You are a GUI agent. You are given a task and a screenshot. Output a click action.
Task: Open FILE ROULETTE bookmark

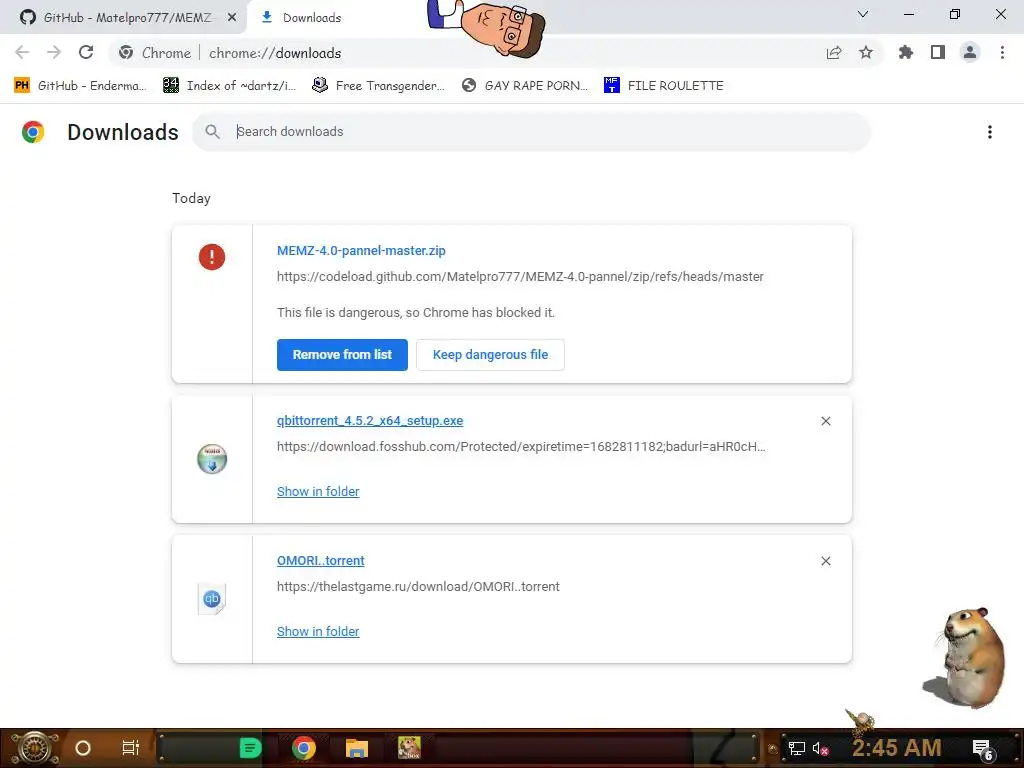click(664, 86)
